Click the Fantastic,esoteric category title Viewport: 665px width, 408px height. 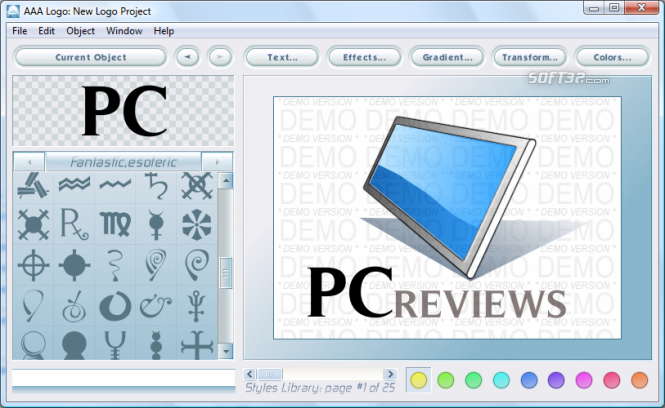123,162
